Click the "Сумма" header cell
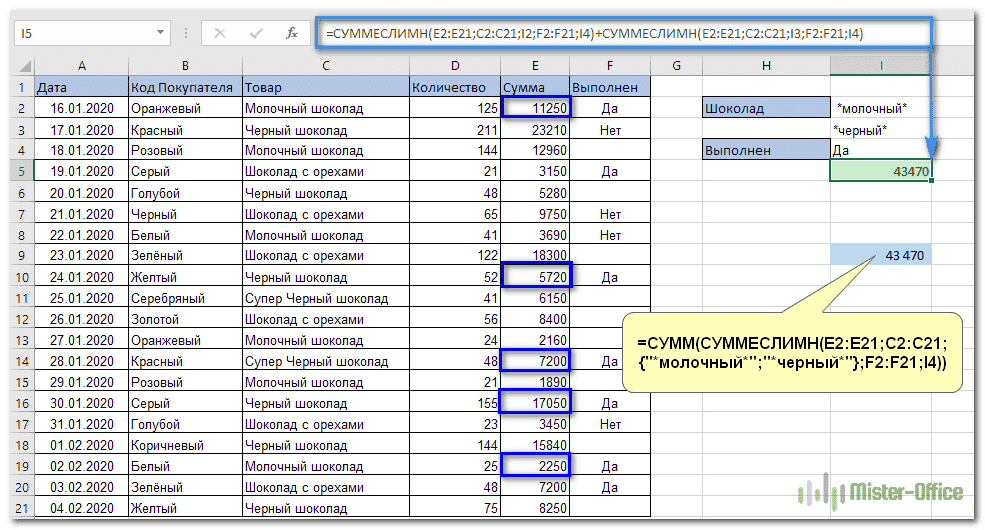985x530 pixels. click(535, 87)
